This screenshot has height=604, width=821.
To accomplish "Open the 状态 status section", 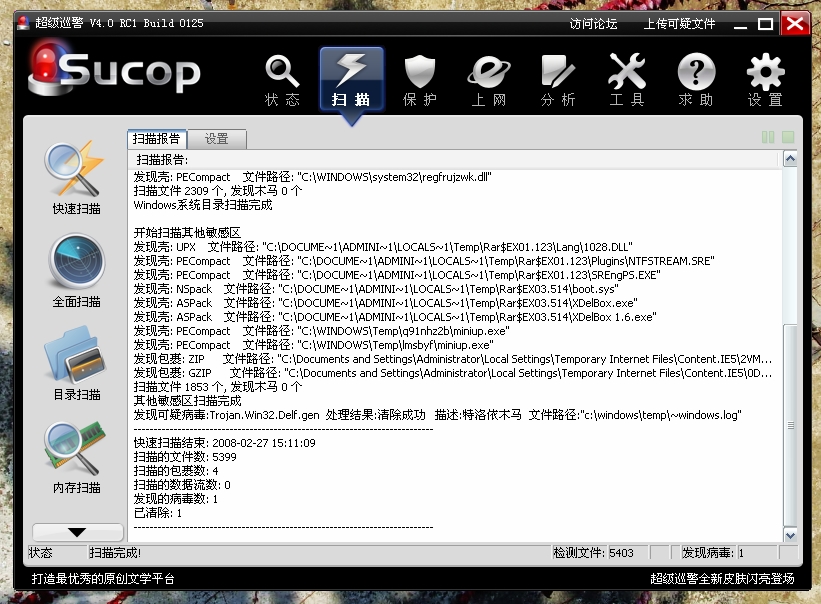I will 282,80.
